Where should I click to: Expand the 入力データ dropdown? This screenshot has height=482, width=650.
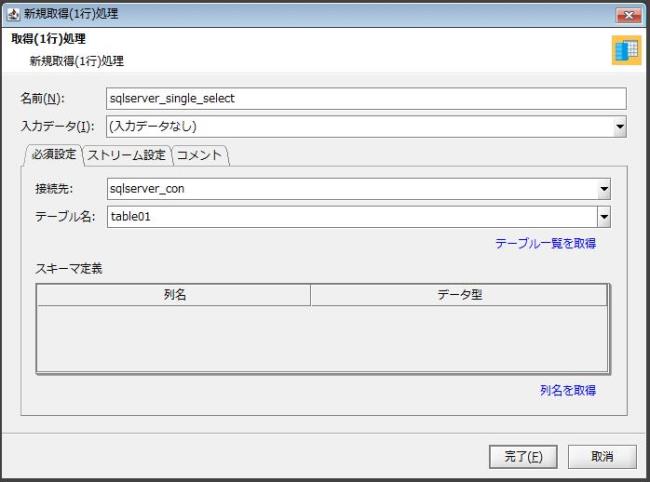619,127
